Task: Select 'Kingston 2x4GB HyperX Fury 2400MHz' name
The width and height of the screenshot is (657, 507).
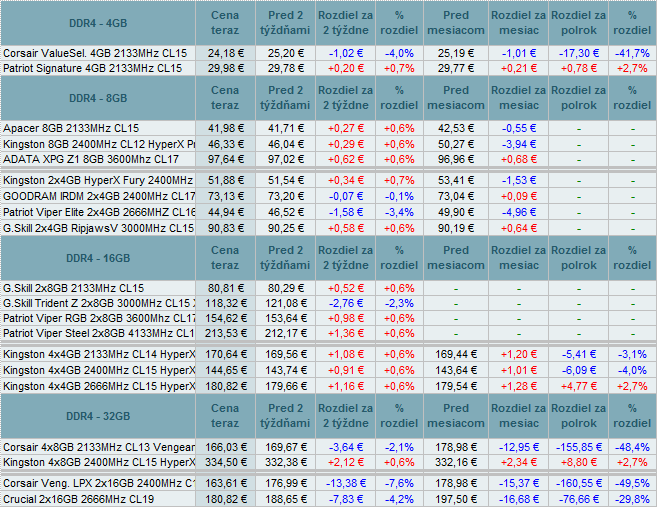Action: tap(98, 180)
